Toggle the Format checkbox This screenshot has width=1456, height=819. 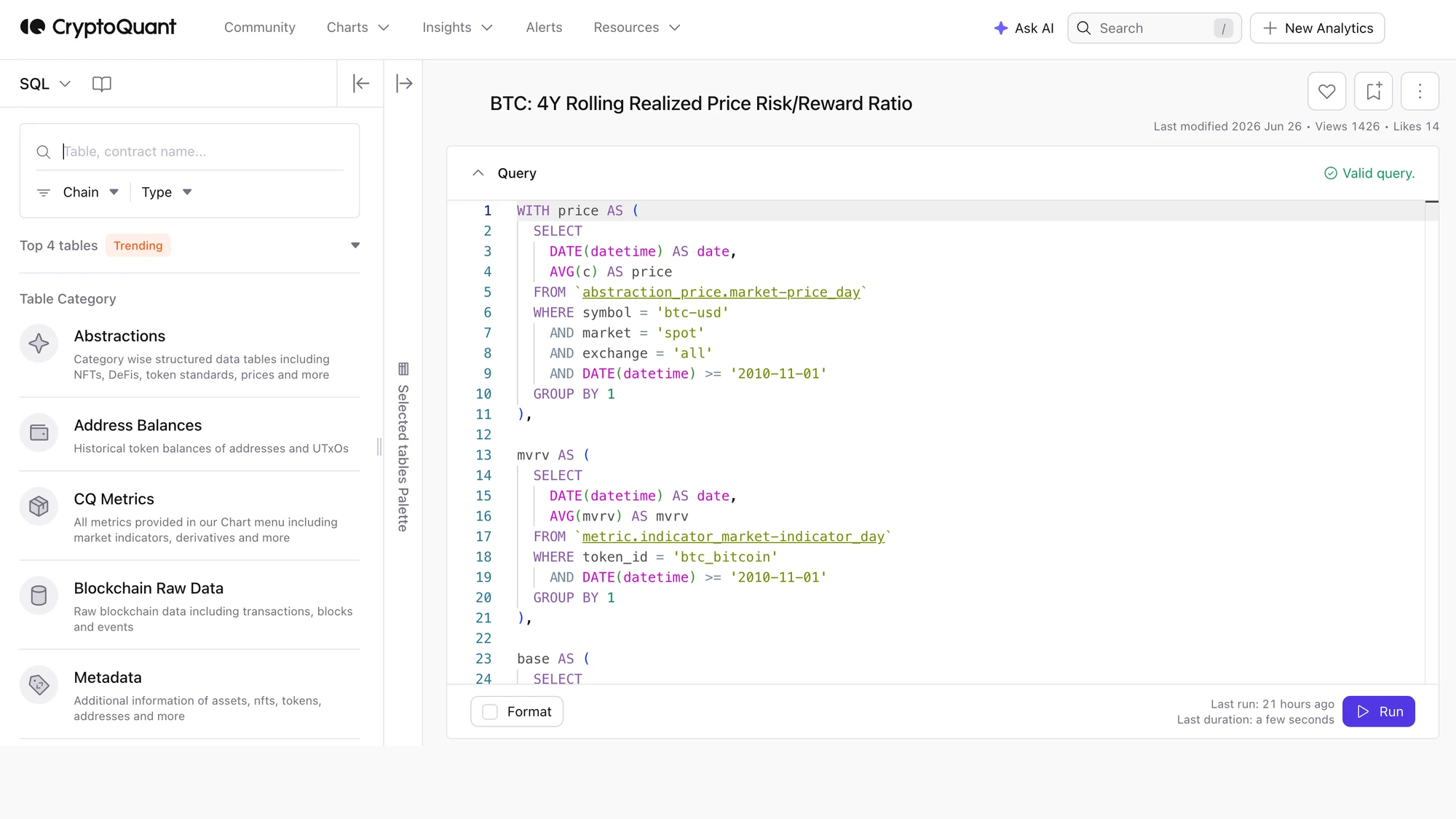click(490, 711)
